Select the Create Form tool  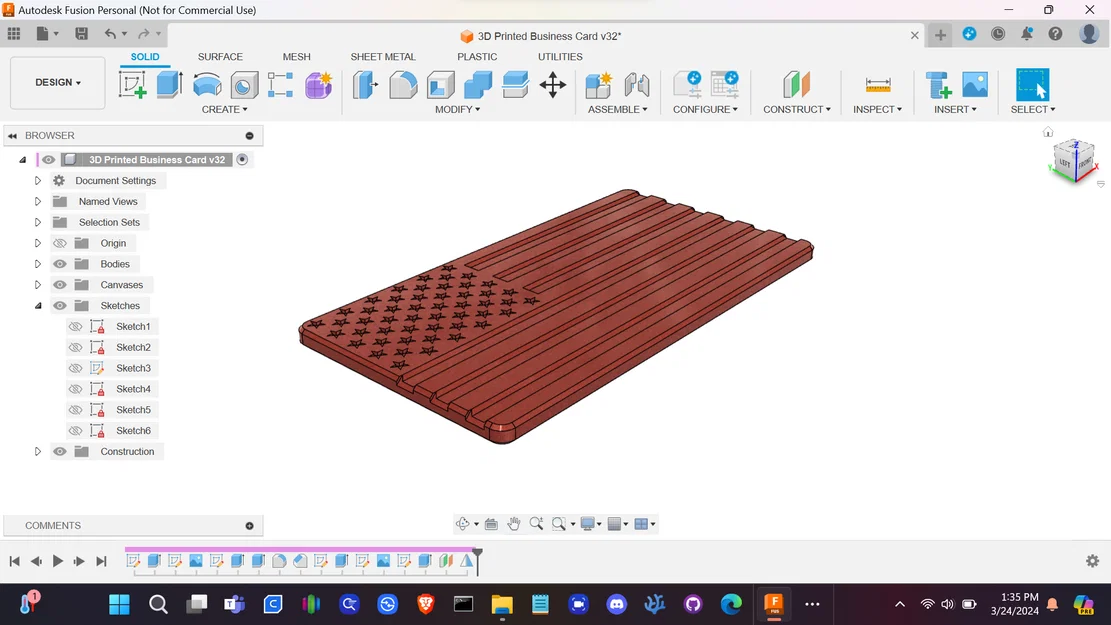coord(318,85)
